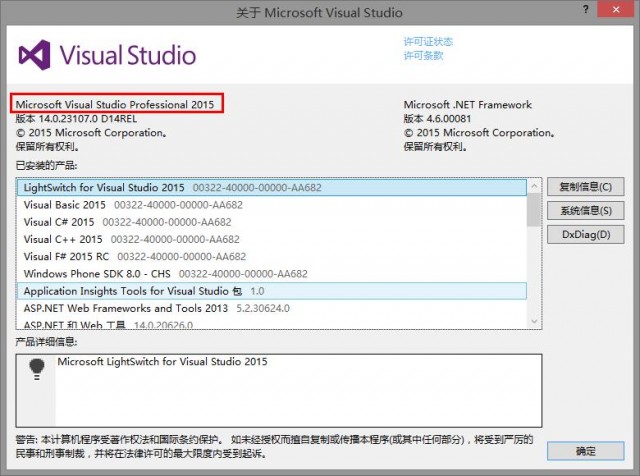Click the installed products scrollbar down arrow
Viewport: 640px width, 476px height.
[x=534, y=322]
